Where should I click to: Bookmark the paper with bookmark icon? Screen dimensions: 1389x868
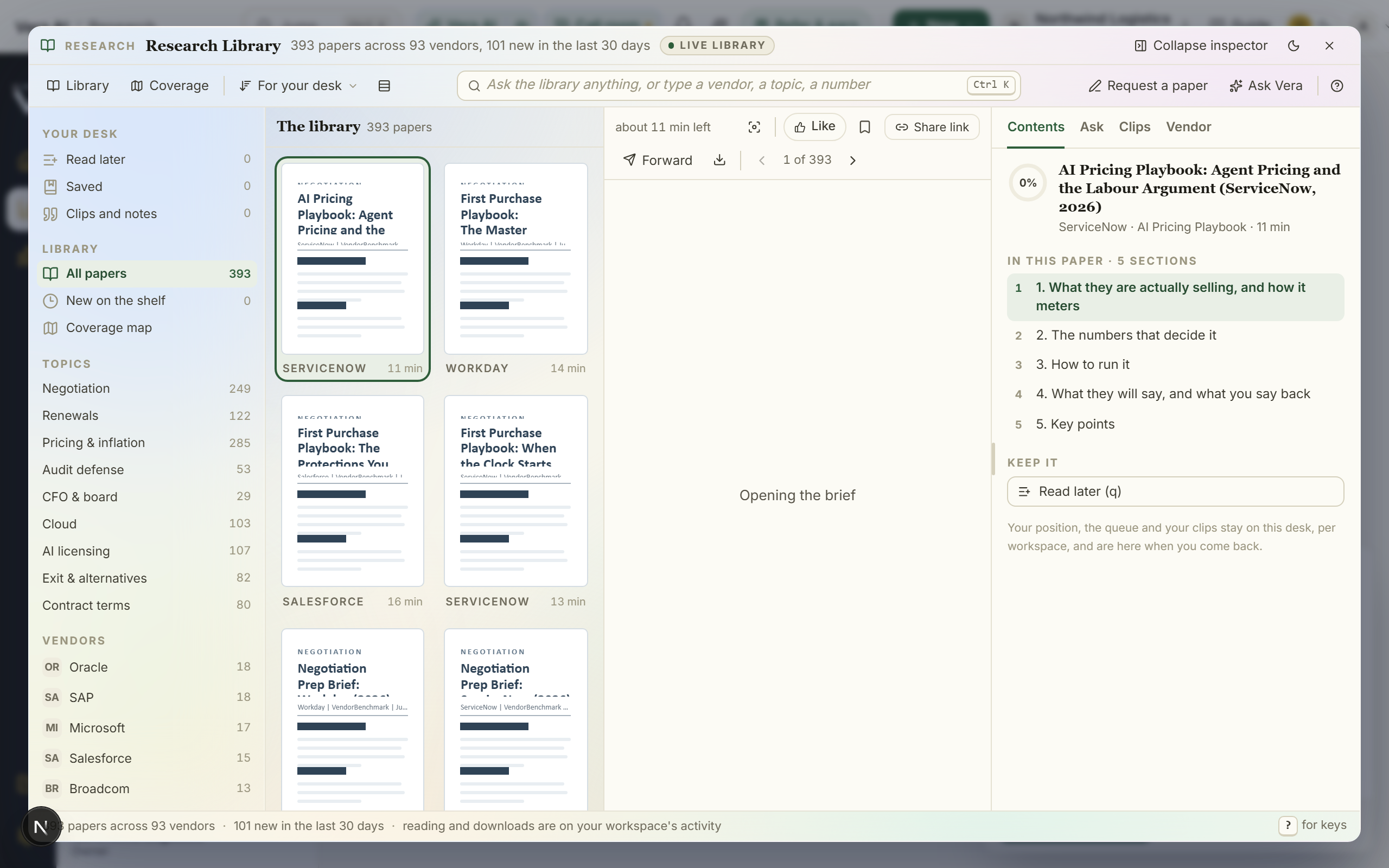tap(864, 127)
